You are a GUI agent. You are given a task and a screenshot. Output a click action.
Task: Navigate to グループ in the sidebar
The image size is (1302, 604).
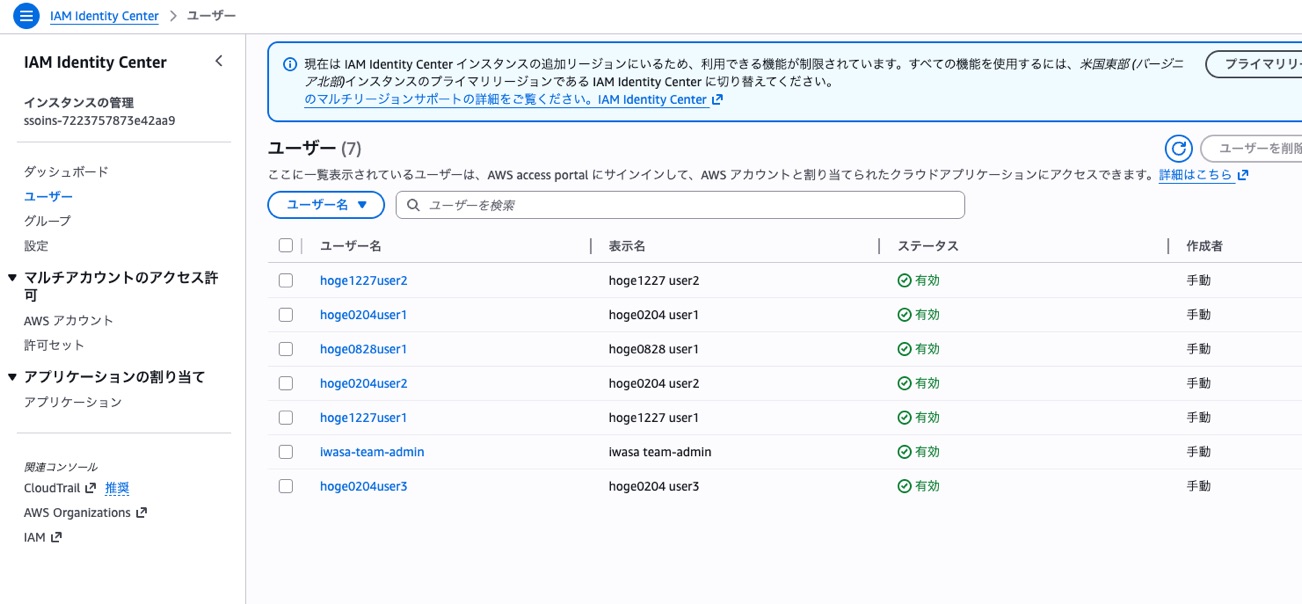(42, 220)
